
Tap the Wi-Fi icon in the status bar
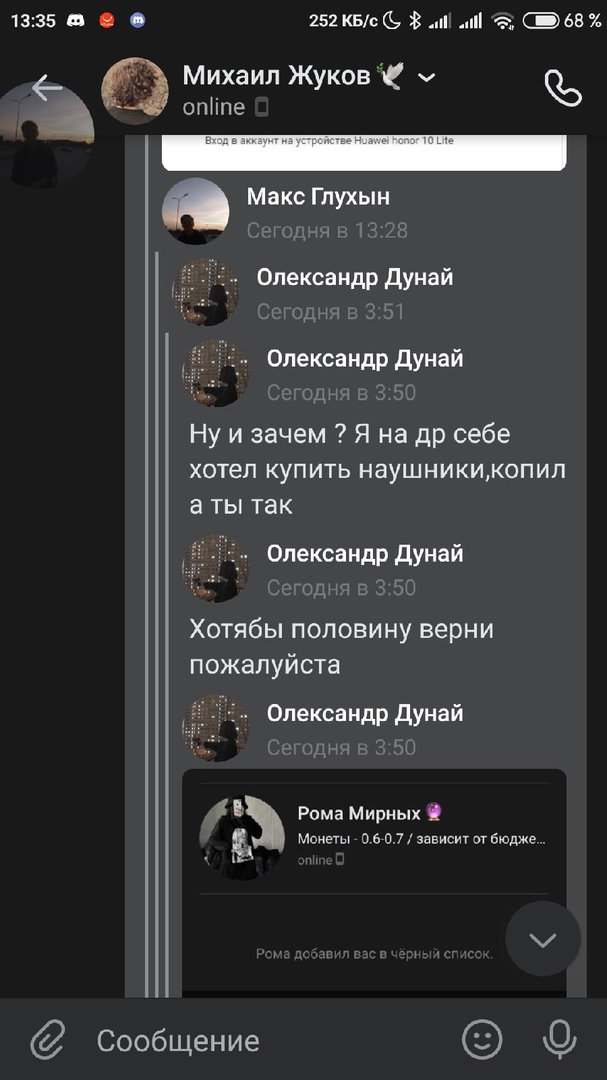point(503,20)
